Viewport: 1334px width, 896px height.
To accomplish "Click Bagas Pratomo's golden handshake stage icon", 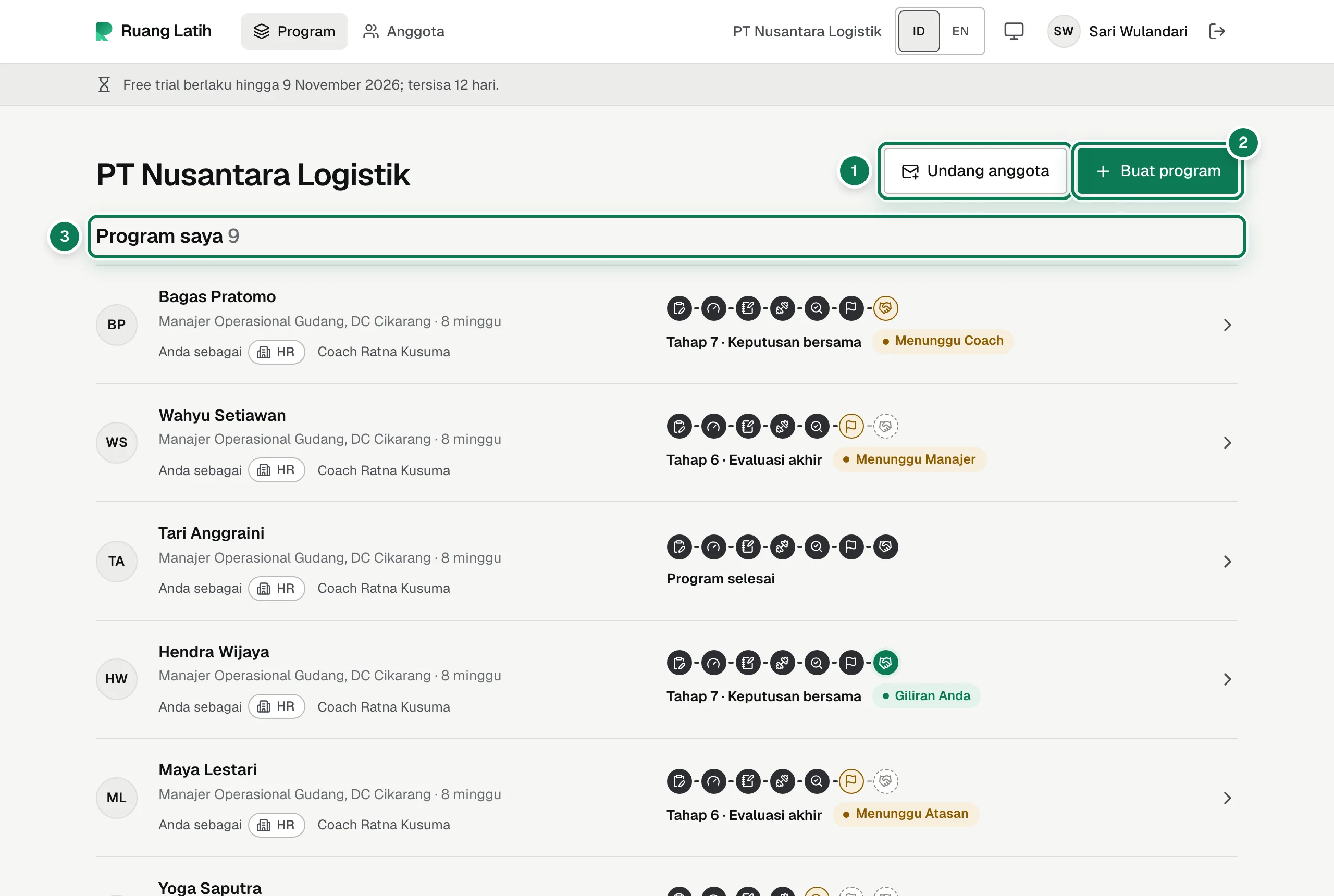I will pos(885,308).
